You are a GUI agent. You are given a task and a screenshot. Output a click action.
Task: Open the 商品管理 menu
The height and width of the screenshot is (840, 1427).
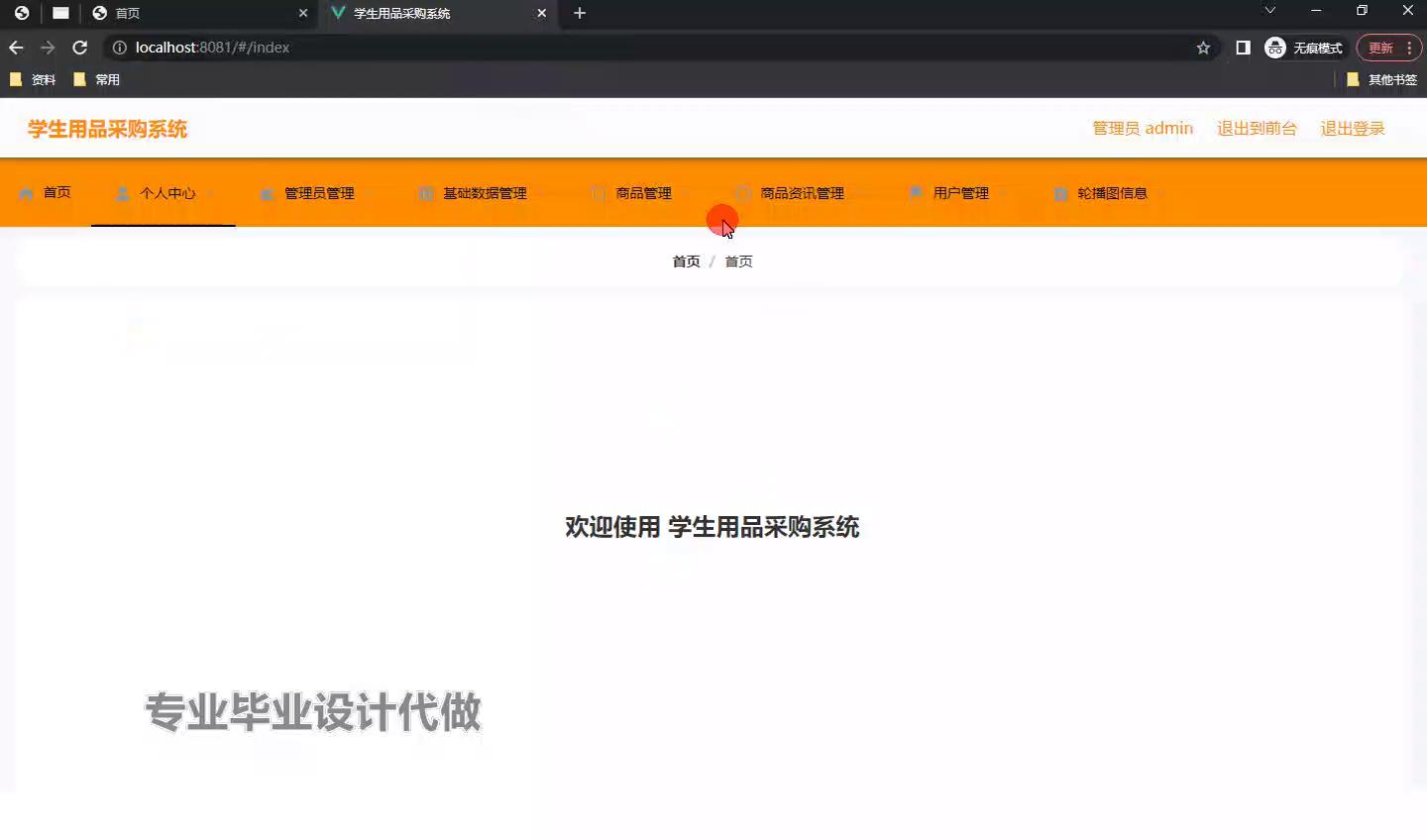tap(643, 193)
